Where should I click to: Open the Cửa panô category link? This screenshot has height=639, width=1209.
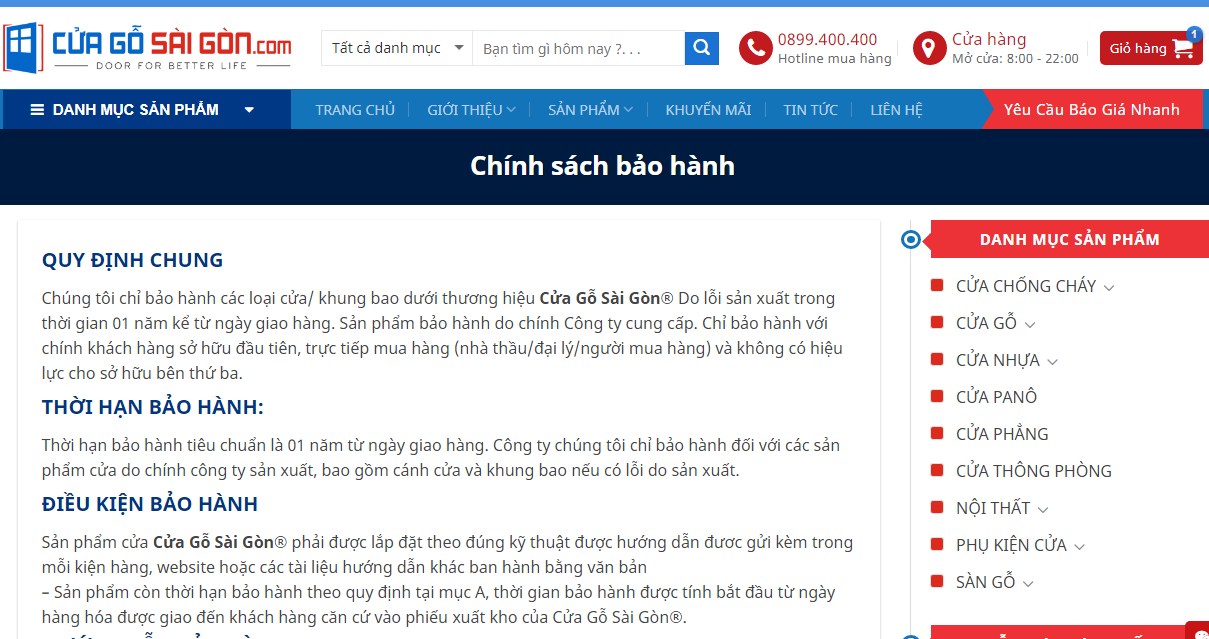click(x=996, y=397)
